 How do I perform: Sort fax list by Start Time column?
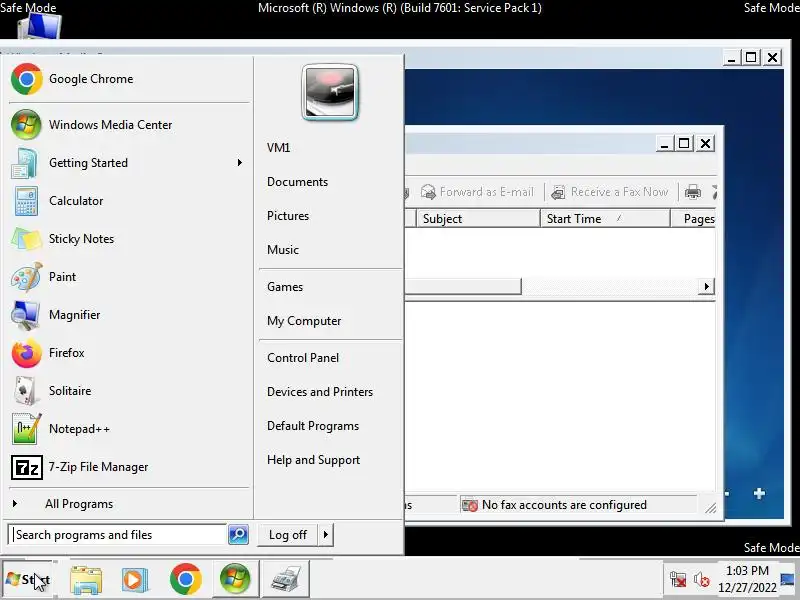(x=605, y=218)
